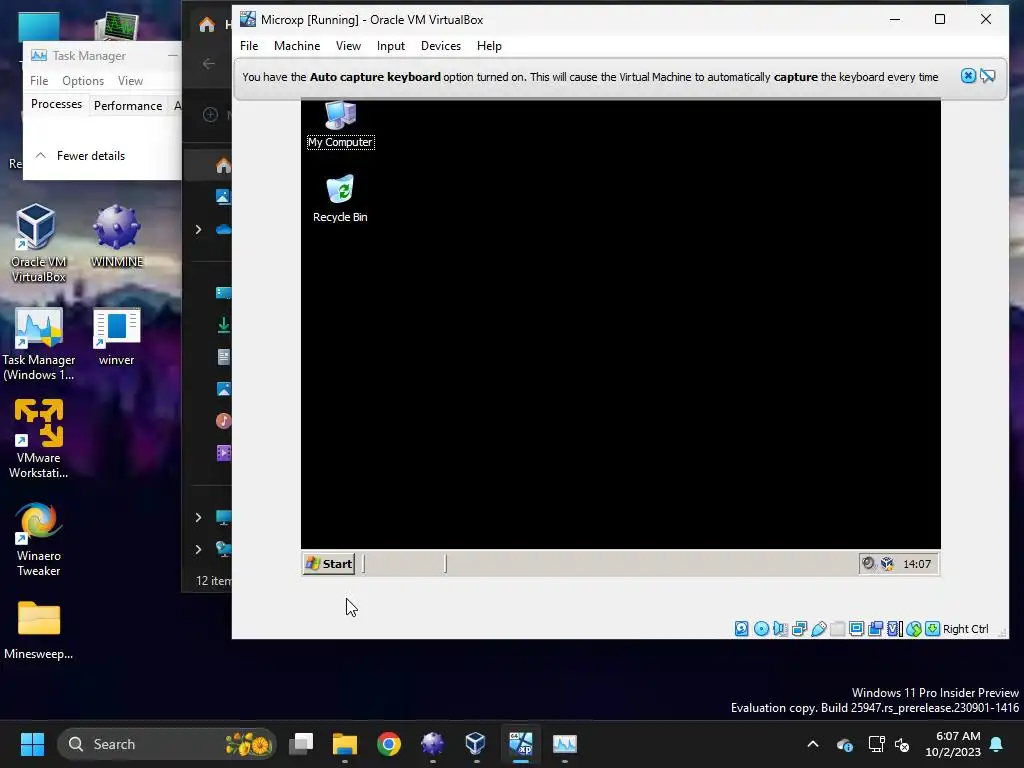The height and width of the screenshot is (768, 1024).
Task: Select Gallery icon in File Explorer sidebar
Action: point(223,196)
